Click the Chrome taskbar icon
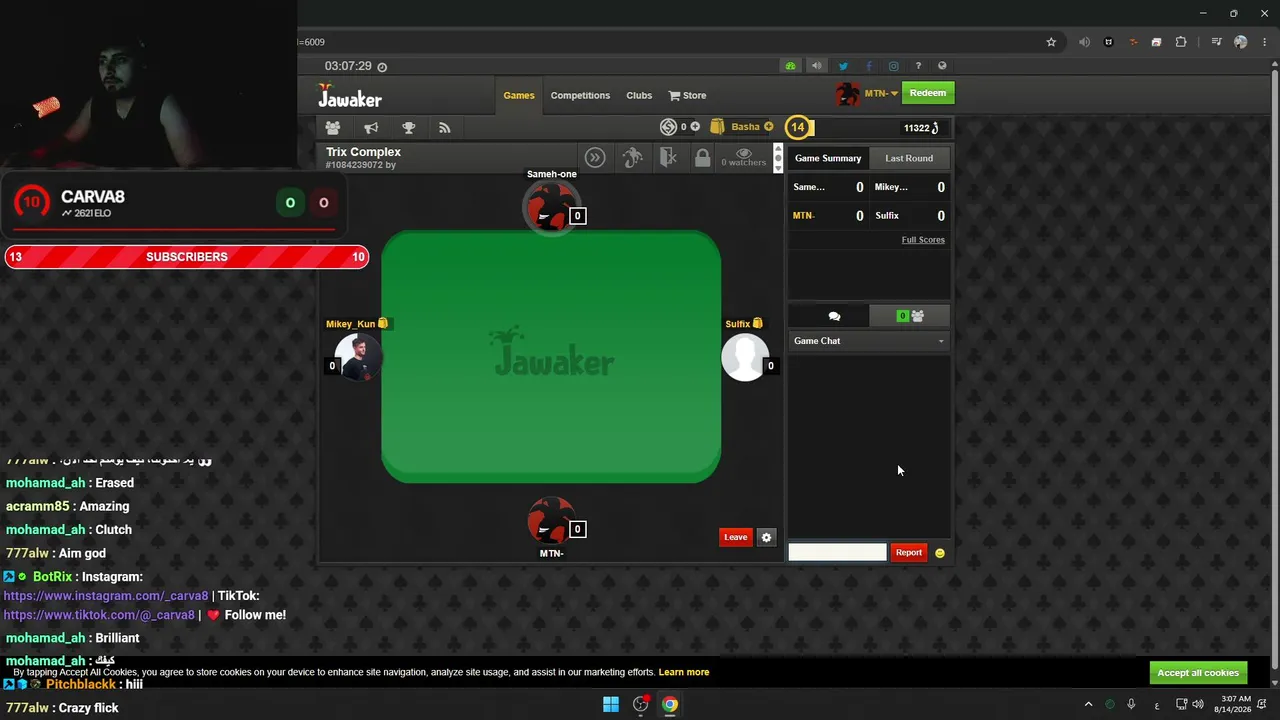Viewport: 1280px width, 720px height. point(670,704)
